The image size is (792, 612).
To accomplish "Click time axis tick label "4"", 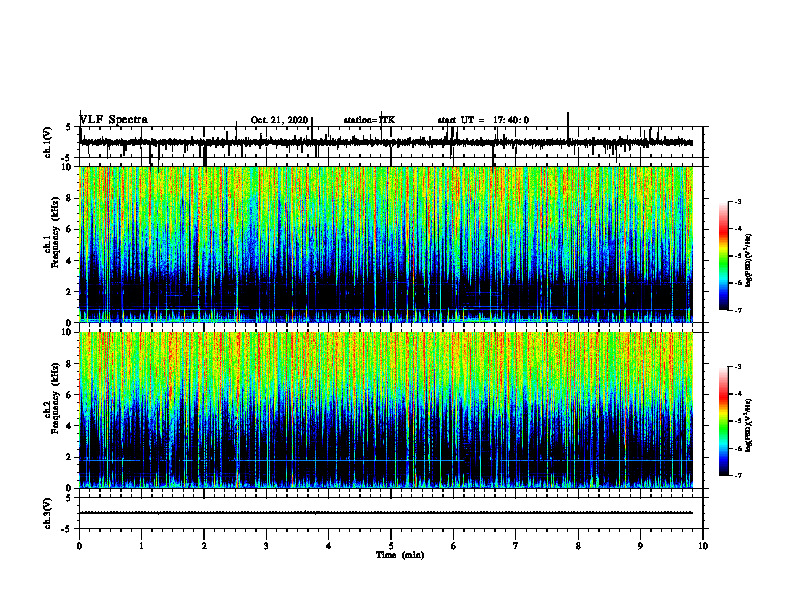I will 329,546.
